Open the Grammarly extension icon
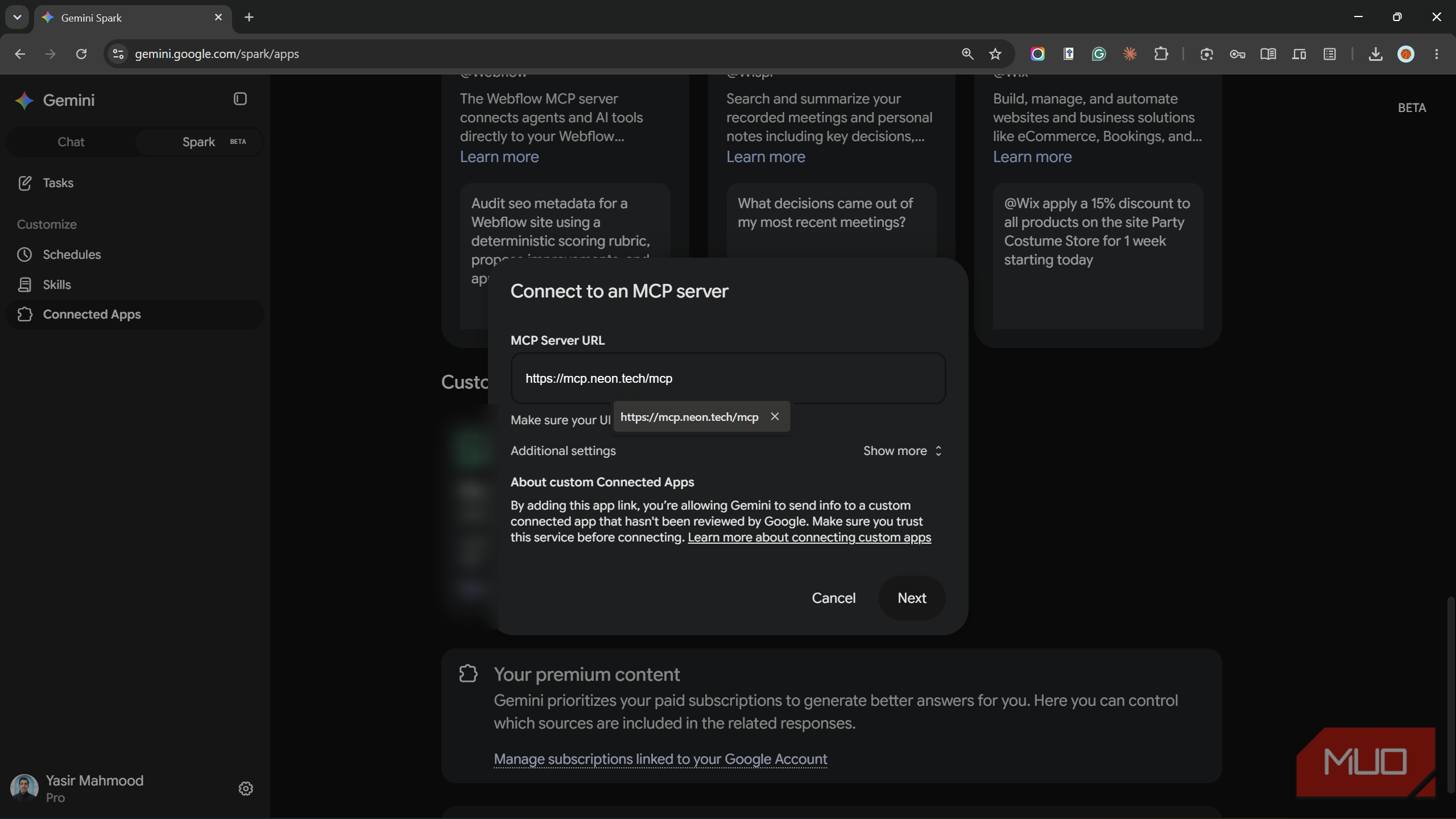1456x819 pixels. pyautogui.click(x=1099, y=54)
